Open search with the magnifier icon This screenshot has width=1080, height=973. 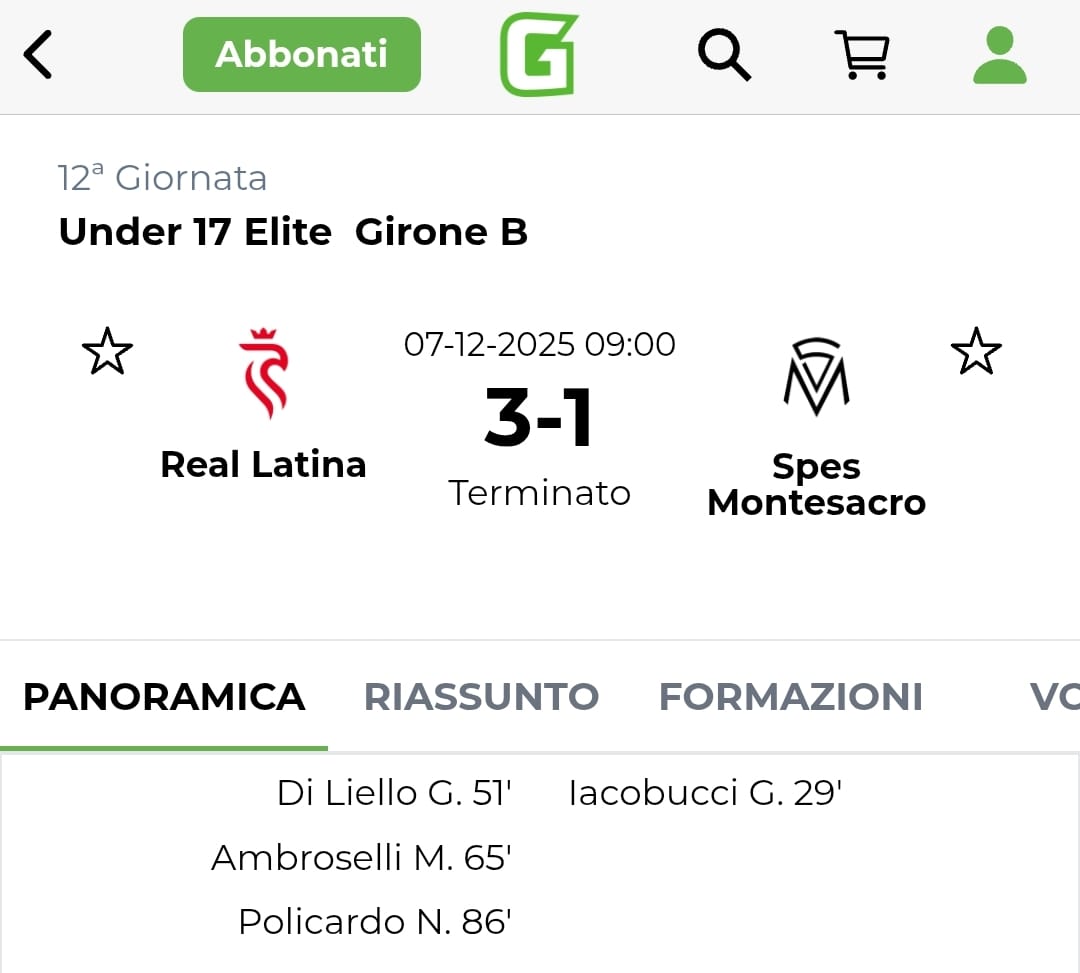(724, 55)
